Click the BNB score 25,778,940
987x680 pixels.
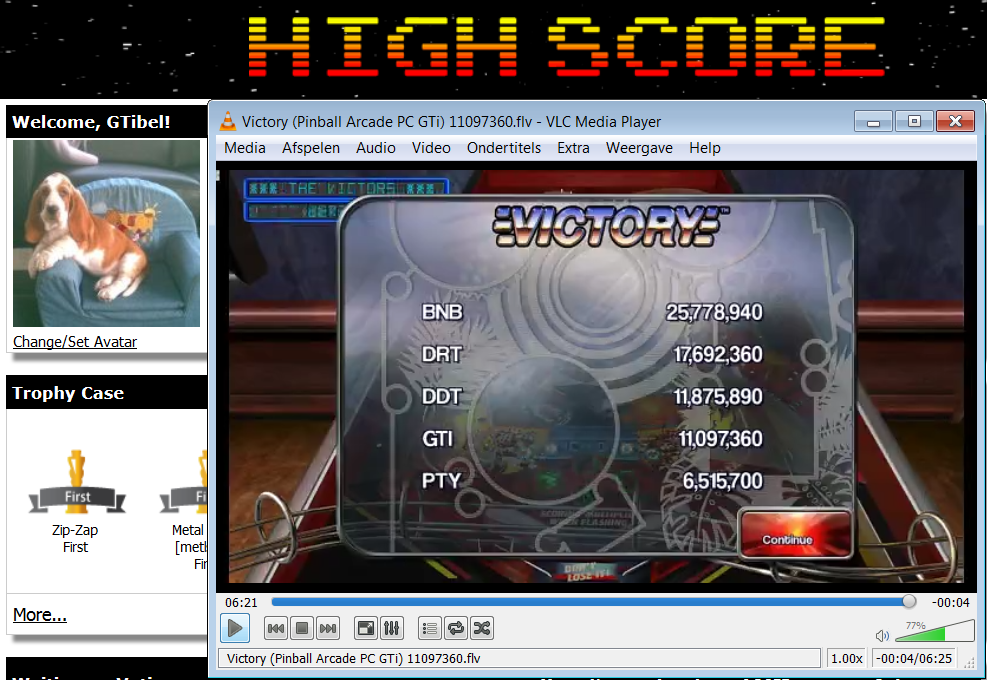coord(714,312)
